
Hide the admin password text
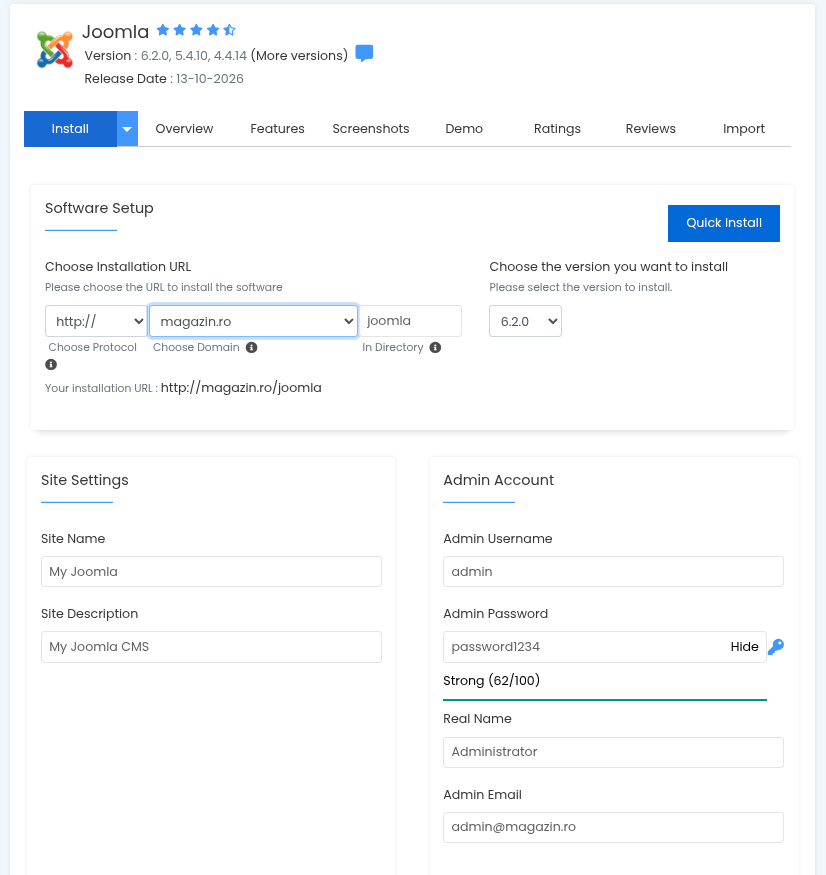(x=744, y=647)
